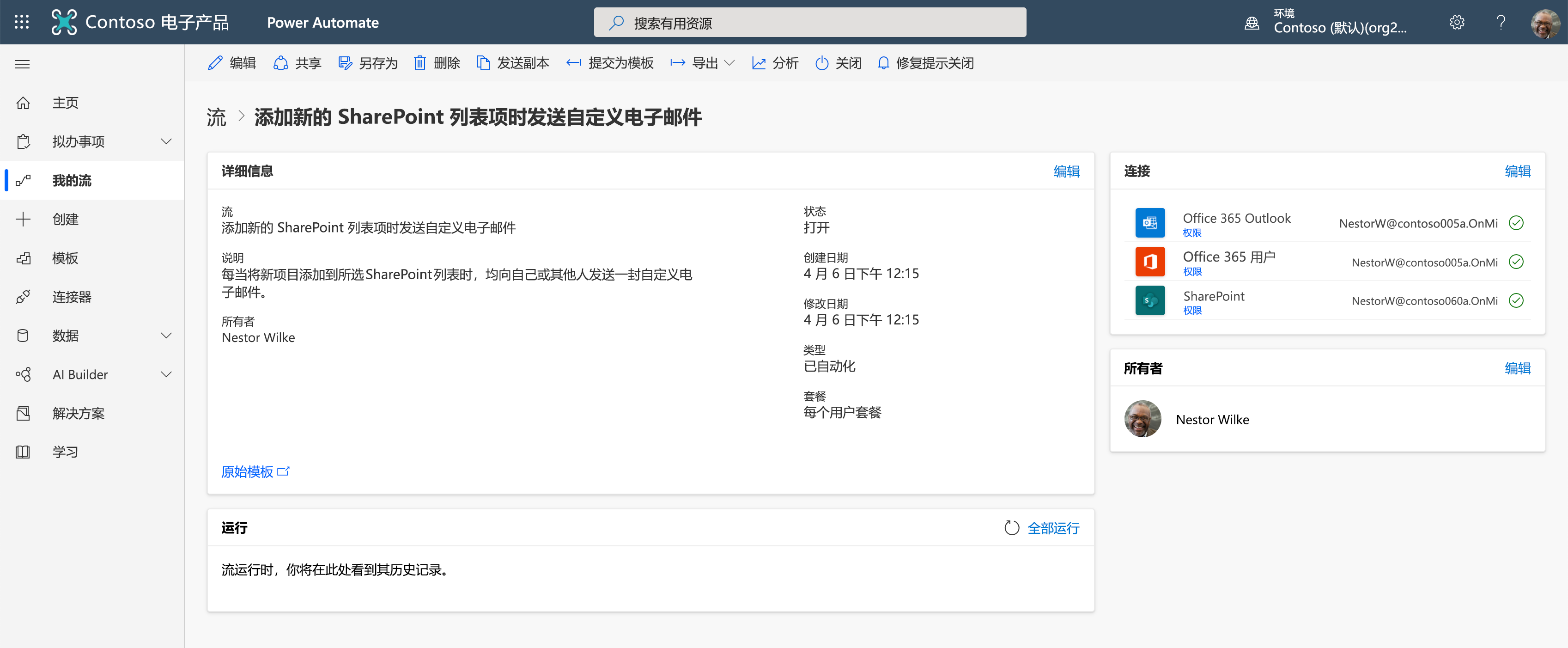This screenshot has width=1568, height=648.
Task: Click the search box 搜索有用资源
Action: click(x=809, y=23)
